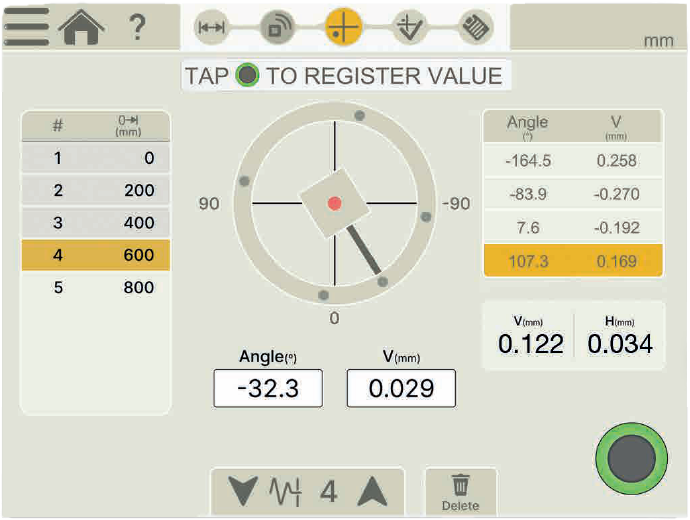Select the highlighted crosshair measure step
This screenshot has height=520, width=690.
pyautogui.click(x=343, y=28)
